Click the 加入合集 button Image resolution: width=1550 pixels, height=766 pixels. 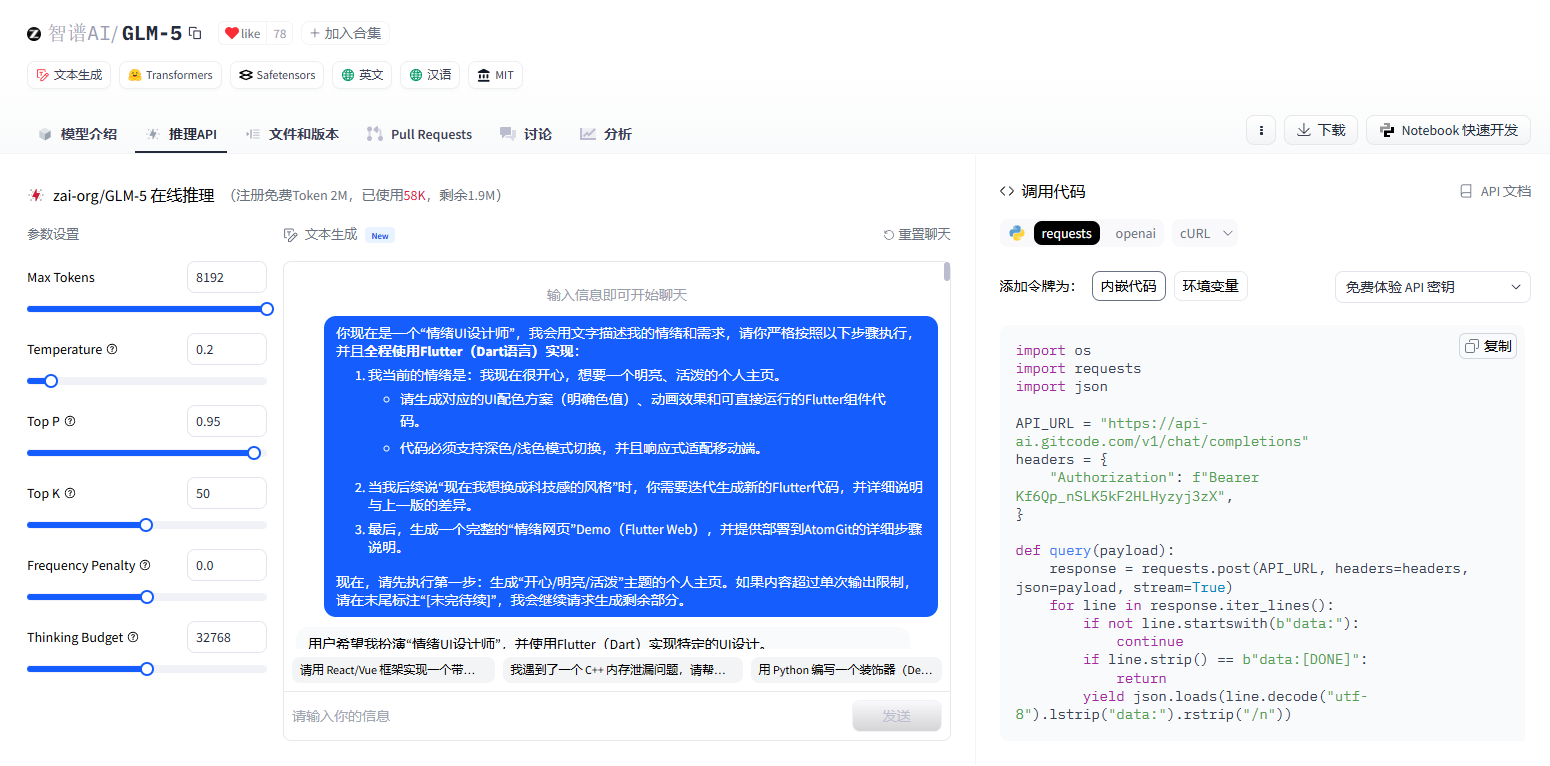click(345, 33)
